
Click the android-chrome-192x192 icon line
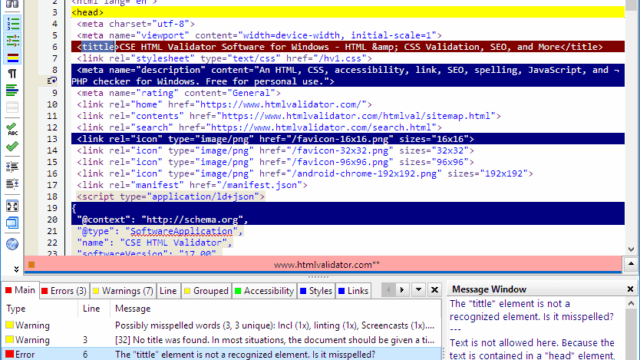pyautogui.click(x=304, y=174)
